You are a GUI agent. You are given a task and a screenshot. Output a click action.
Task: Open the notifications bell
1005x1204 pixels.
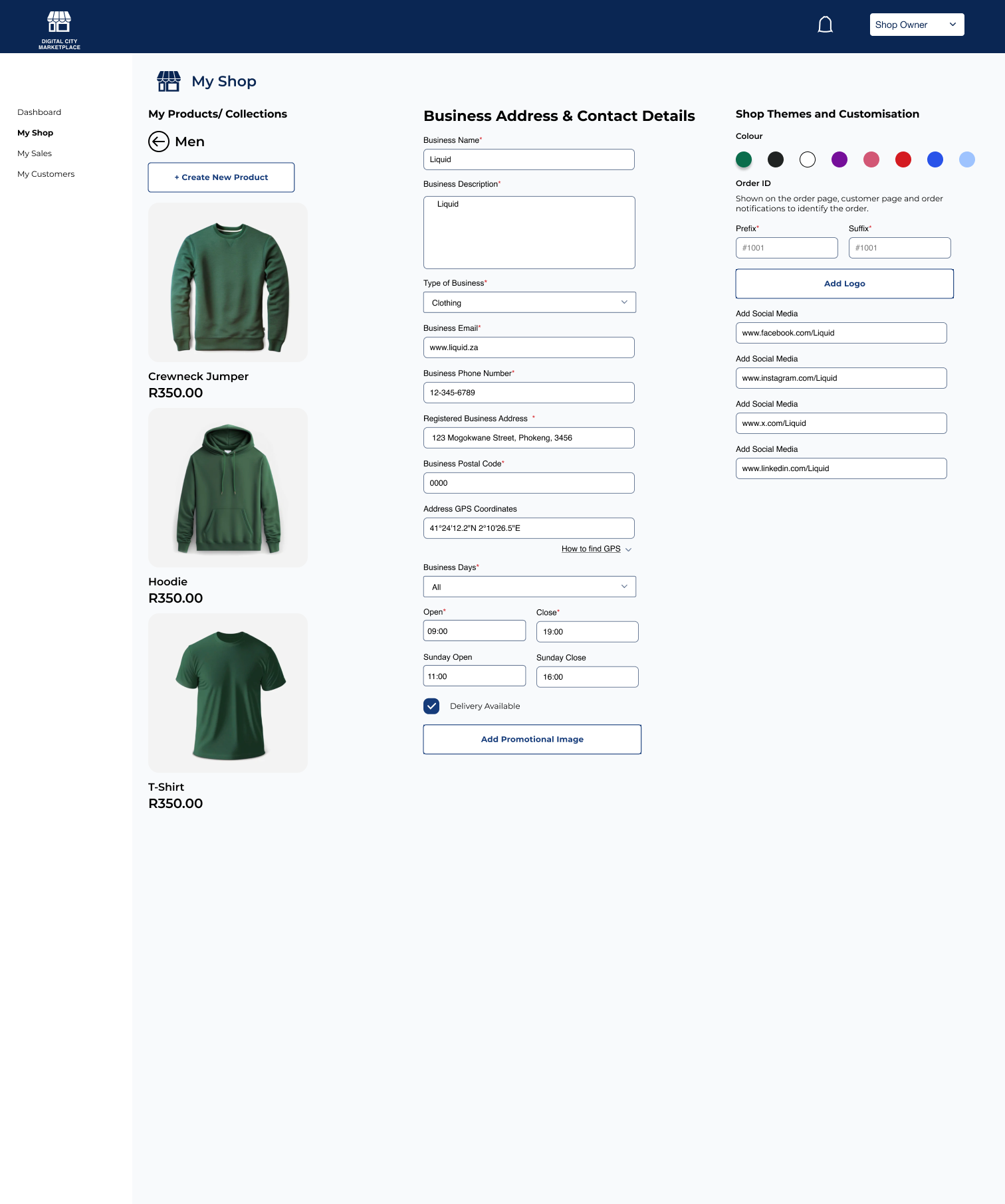pos(825,25)
